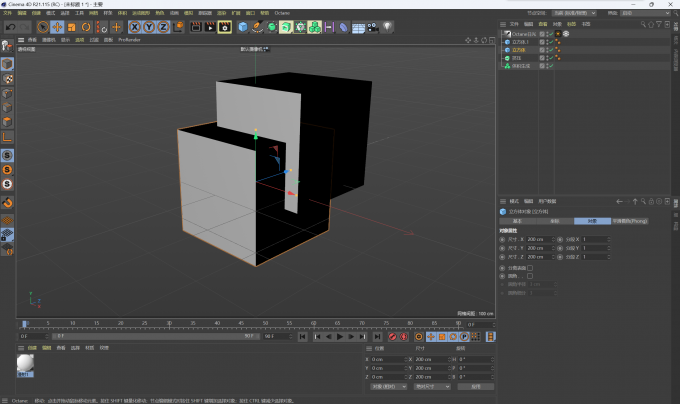This screenshot has height=404, width=680.
Task: Toggle the X axis lock
Action: pyautogui.click(x=135, y=27)
